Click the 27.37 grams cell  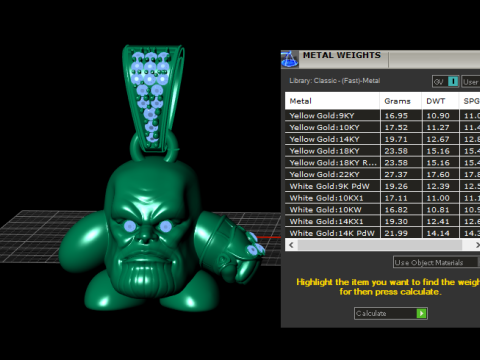[x=401, y=174]
